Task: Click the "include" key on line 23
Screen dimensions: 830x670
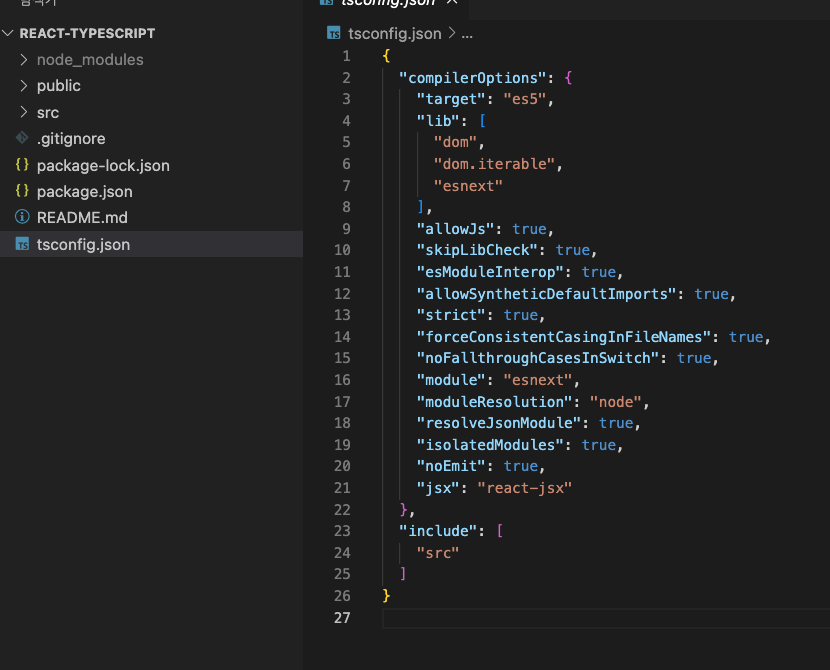Action: tap(438, 531)
